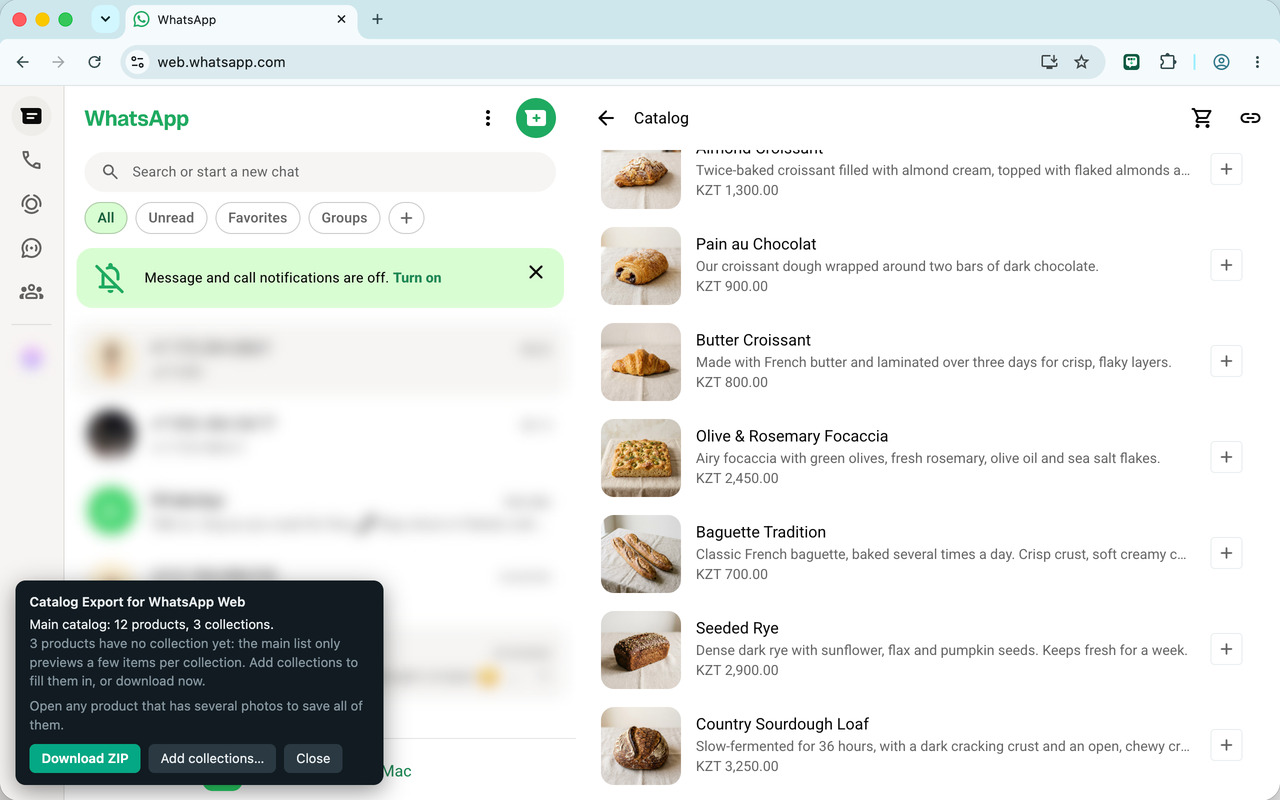1280x800 pixels.
Task: Open the shopping cart icon
Action: (x=1202, y=118)
